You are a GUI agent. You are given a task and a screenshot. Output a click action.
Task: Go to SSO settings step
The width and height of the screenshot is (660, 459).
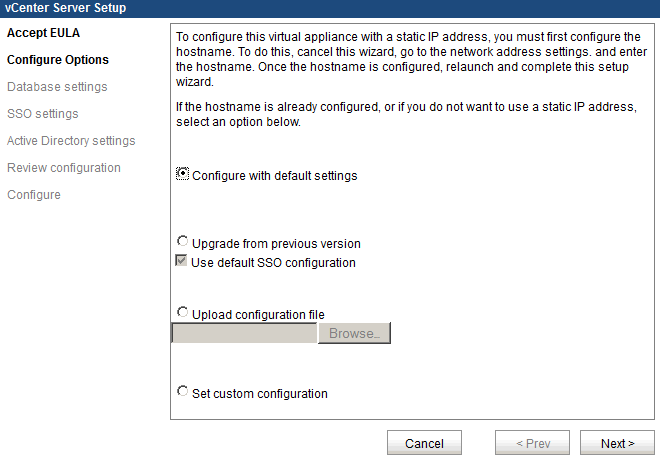tap(42, 114)
